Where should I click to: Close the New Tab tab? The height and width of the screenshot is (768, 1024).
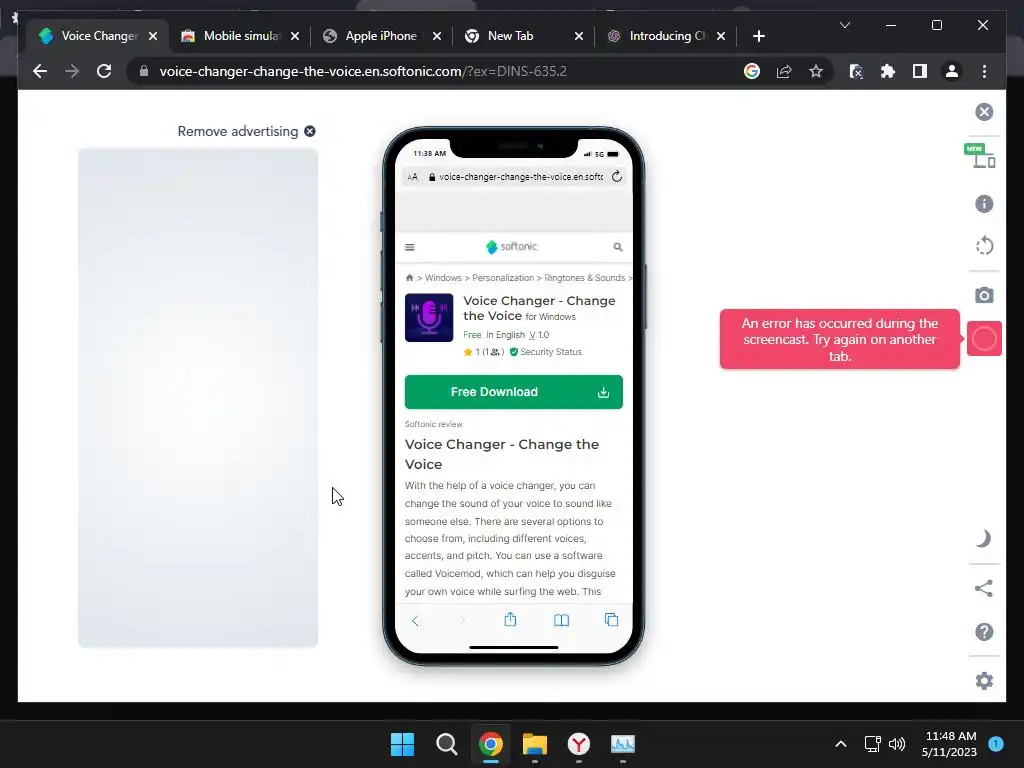click(x=579, y=36)
